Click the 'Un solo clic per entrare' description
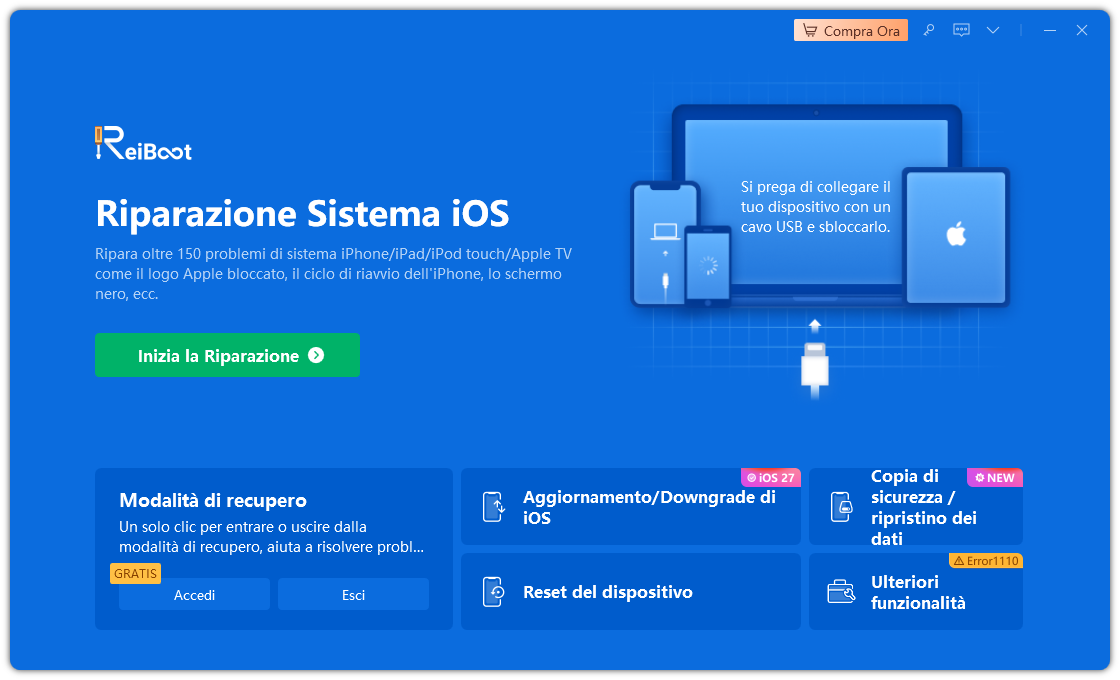The width and height of the screenshot is (1120, 680). click(x=271, y=537)
